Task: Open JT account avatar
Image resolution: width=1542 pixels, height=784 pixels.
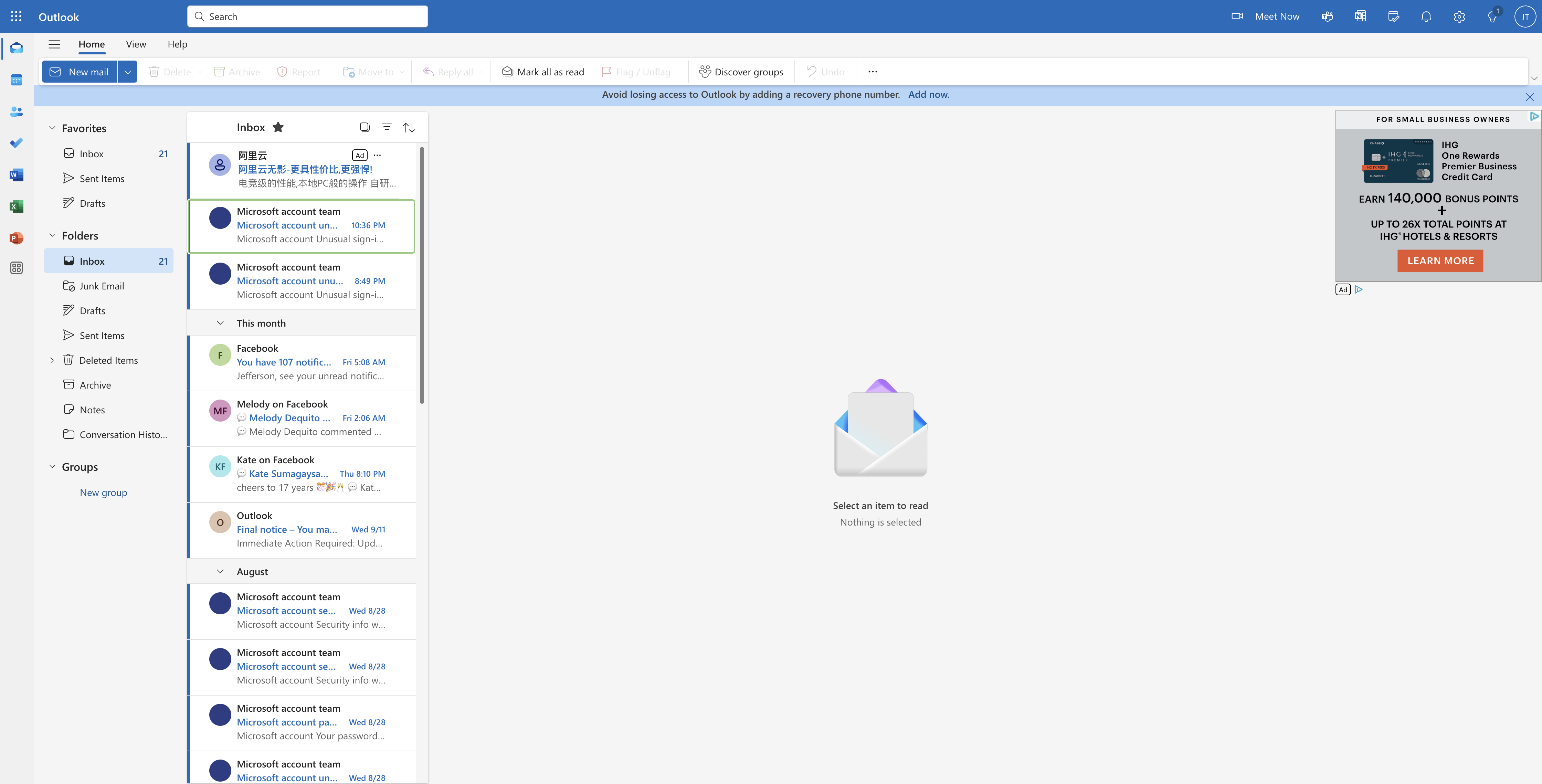Action: 1525,16
